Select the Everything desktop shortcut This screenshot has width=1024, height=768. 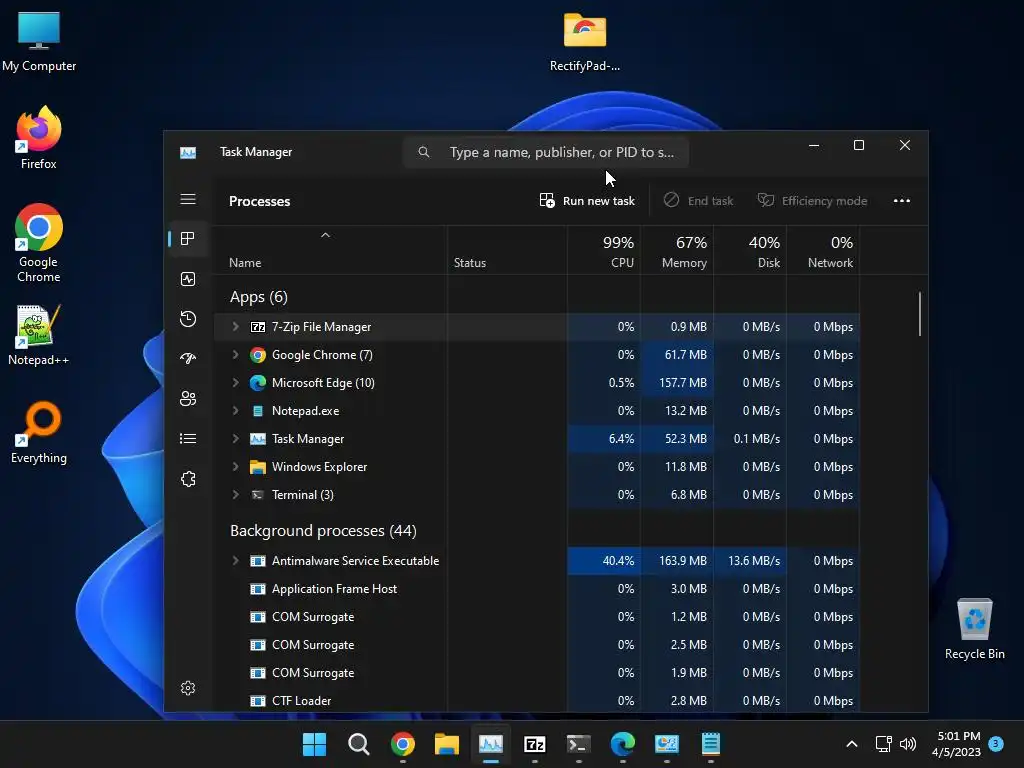(39, 432)
